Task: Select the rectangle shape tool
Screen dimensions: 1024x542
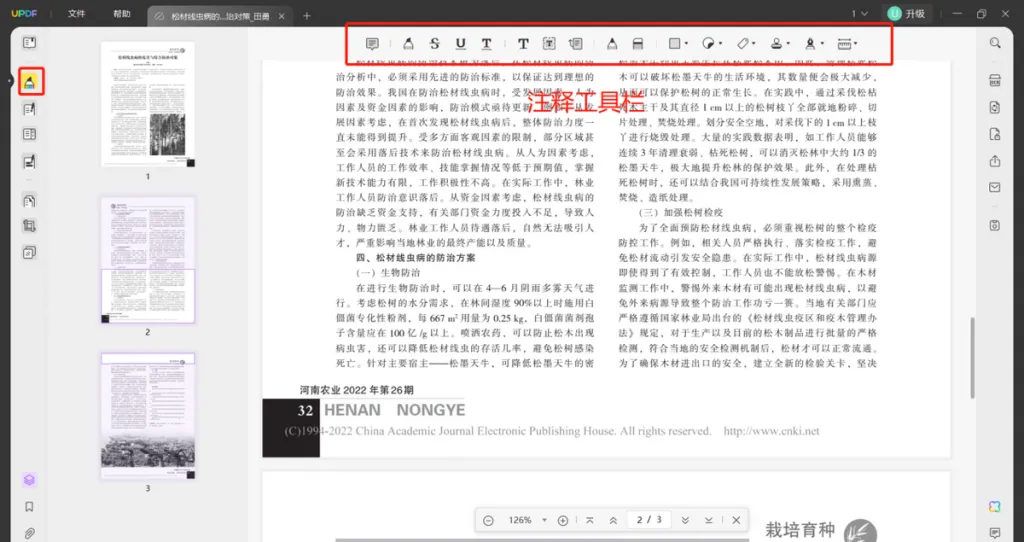Action: 675,44
